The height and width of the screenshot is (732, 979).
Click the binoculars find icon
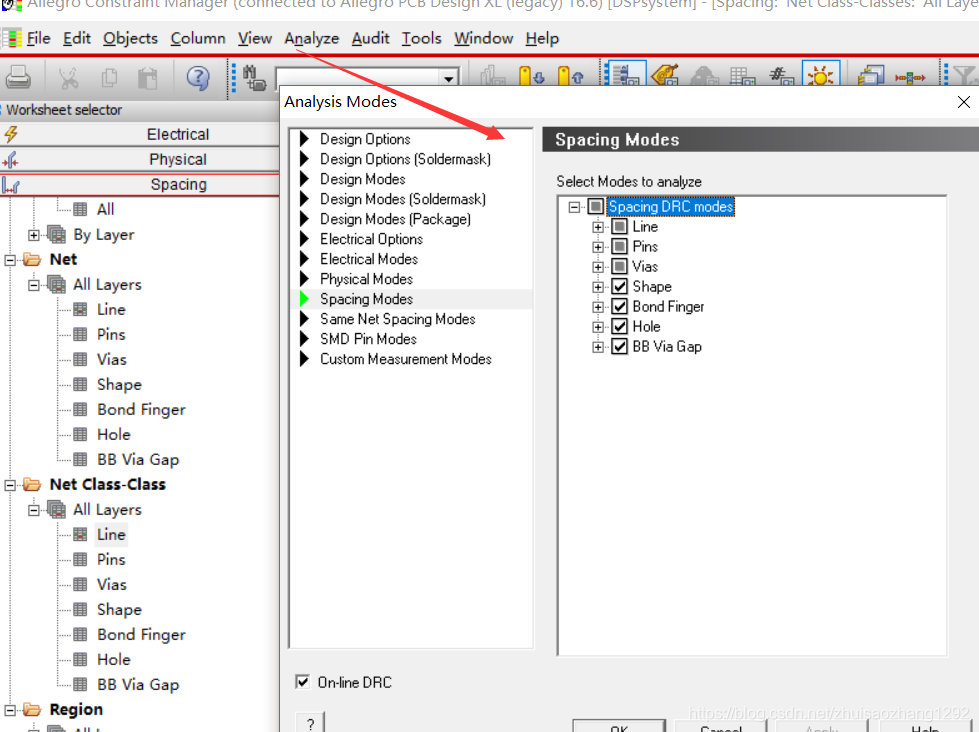(254, 77)
